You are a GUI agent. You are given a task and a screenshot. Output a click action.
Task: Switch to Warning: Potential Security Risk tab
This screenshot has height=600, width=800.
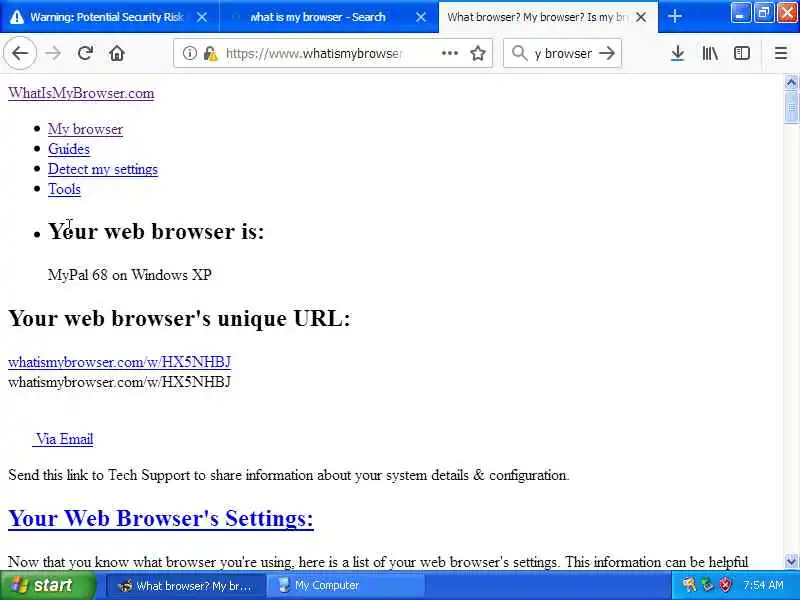(110, 17)
